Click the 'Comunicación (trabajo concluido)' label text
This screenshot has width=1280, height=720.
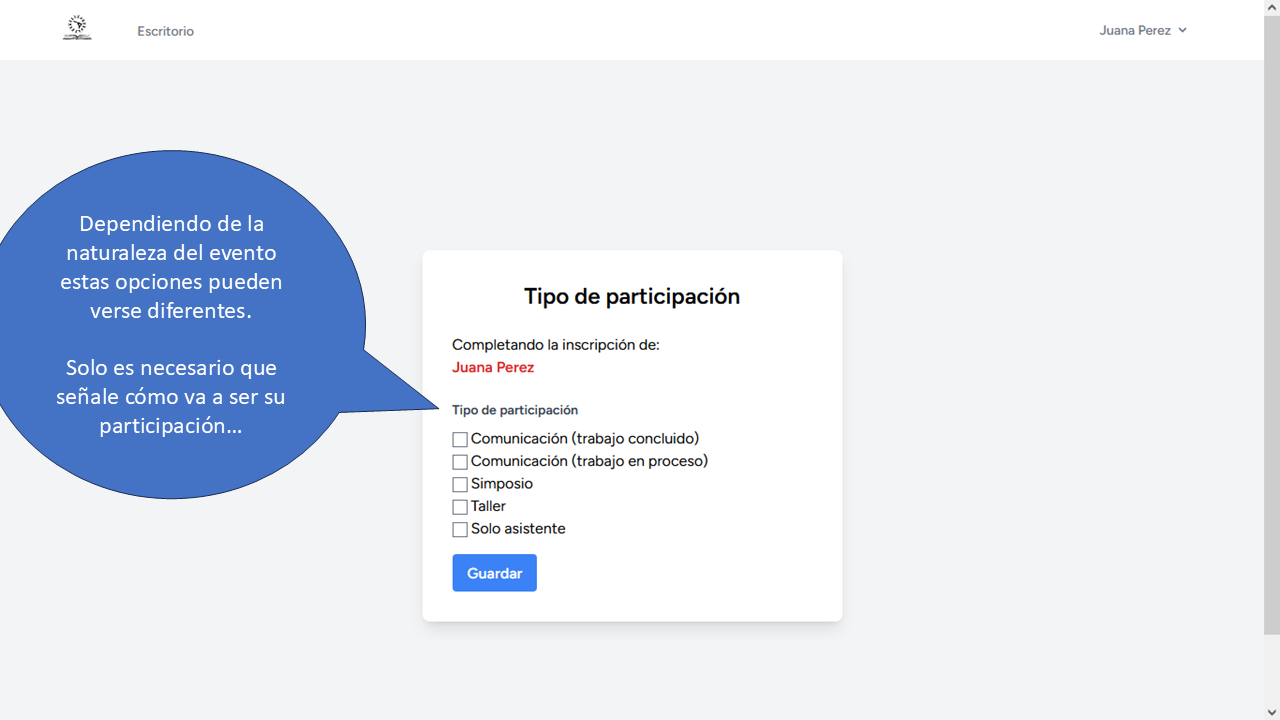pos(585,439)
